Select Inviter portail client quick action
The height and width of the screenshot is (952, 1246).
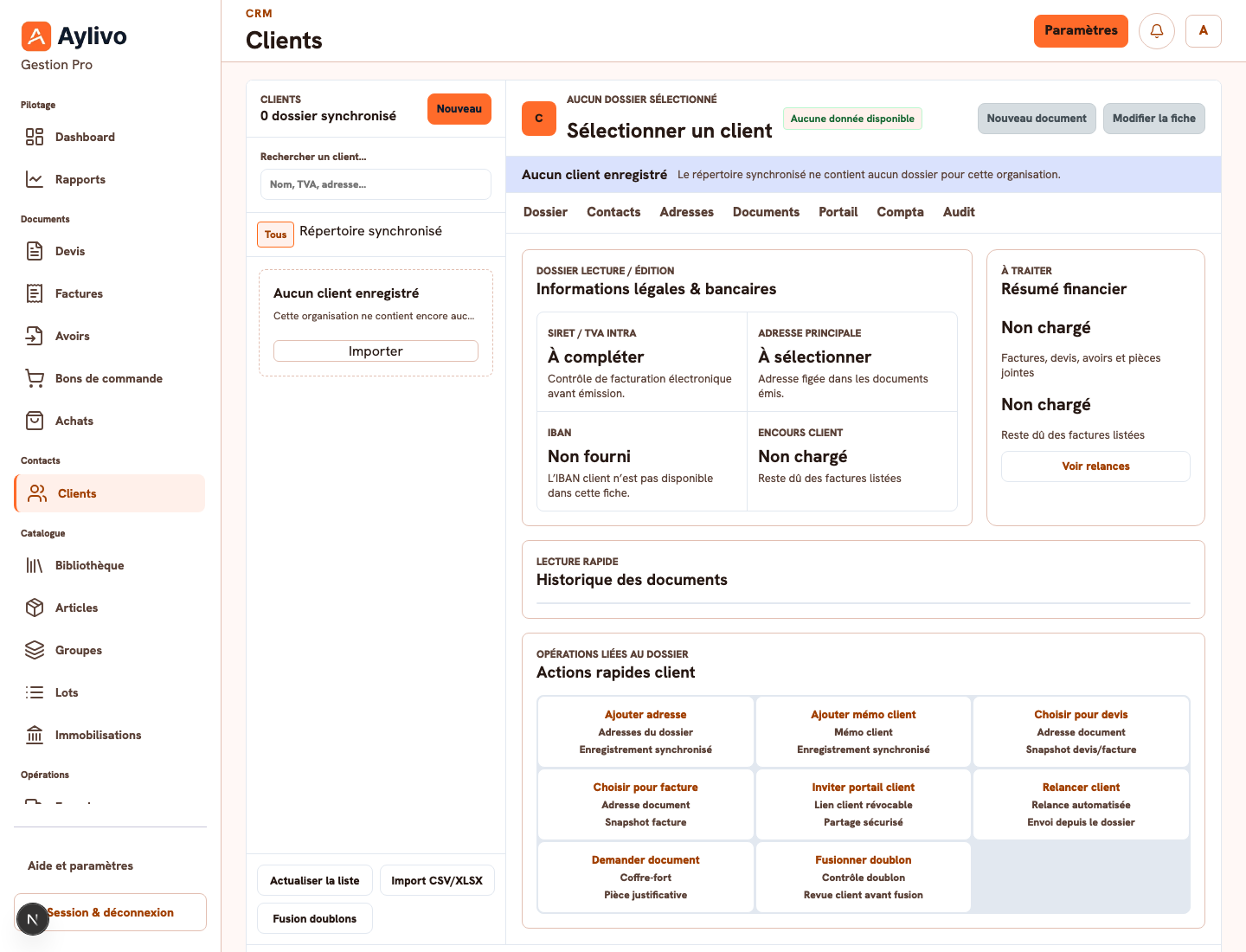[x=864, y=805]
